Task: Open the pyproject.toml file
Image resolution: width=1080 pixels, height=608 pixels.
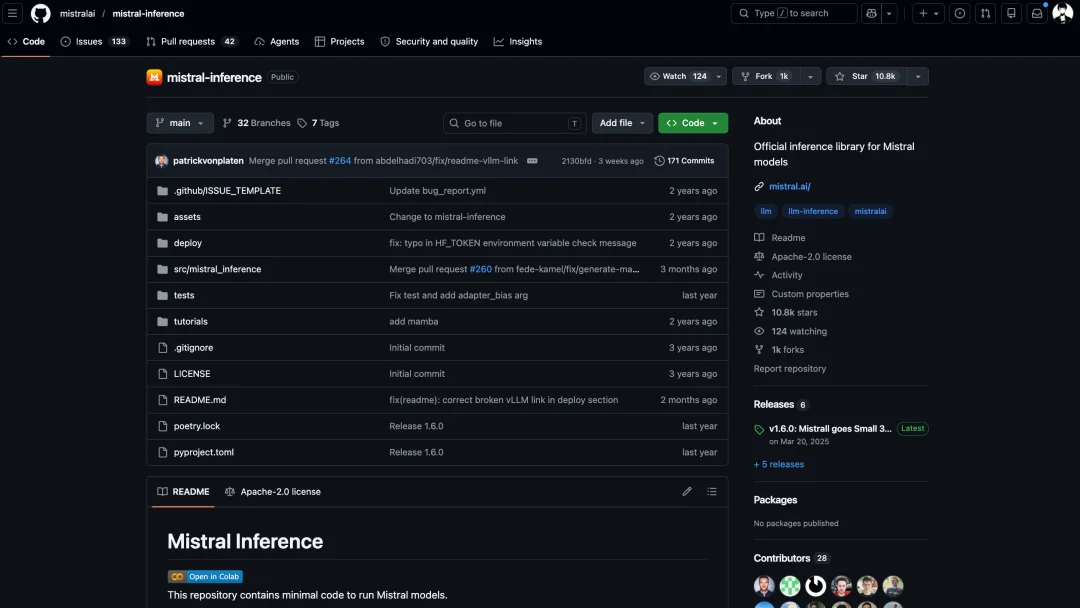Action: 203,452
